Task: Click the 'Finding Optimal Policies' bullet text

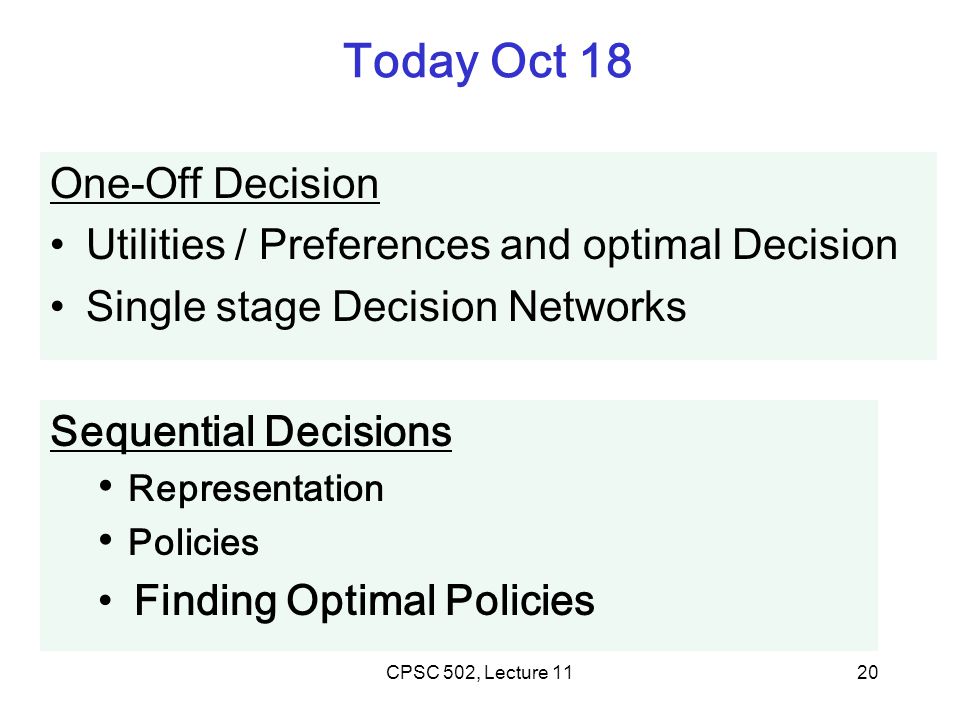Action: point(364,601)
